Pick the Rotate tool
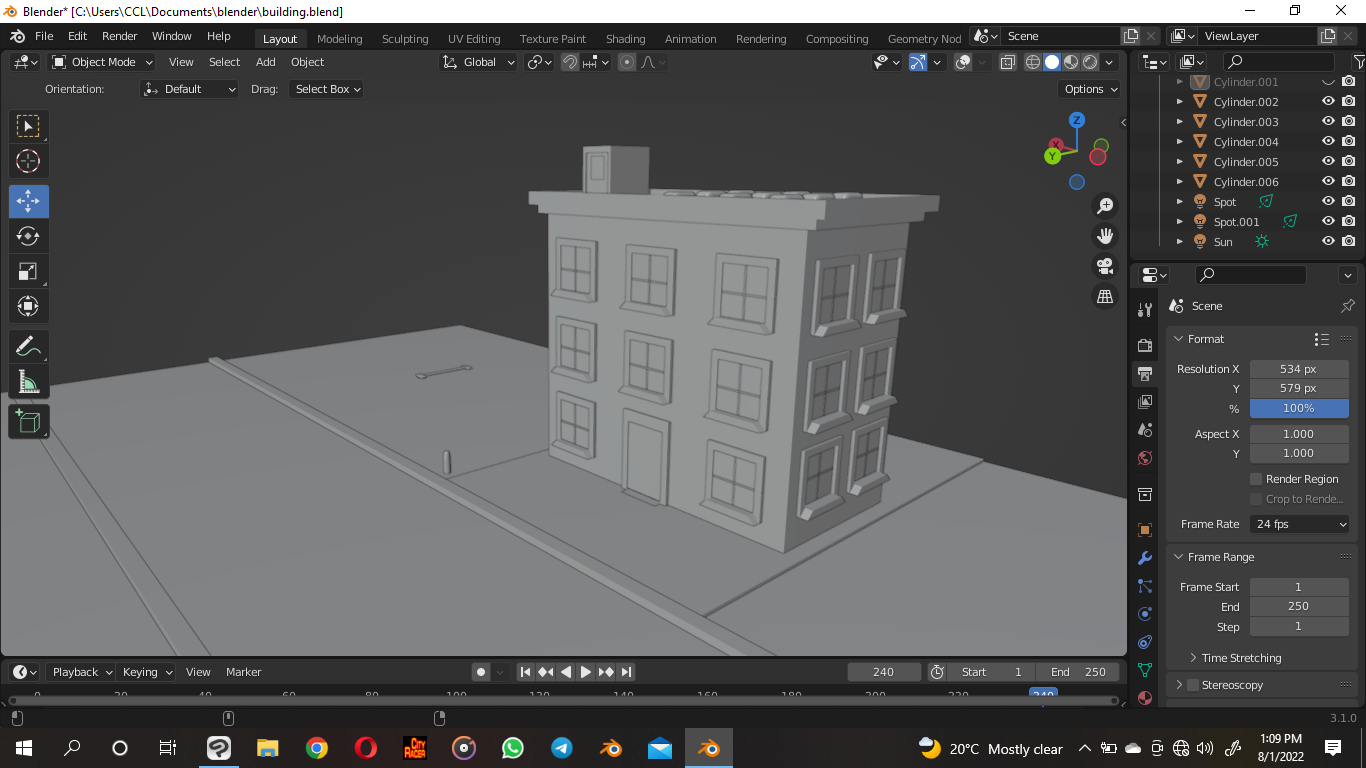The image size is (1366, 768). 28,236
